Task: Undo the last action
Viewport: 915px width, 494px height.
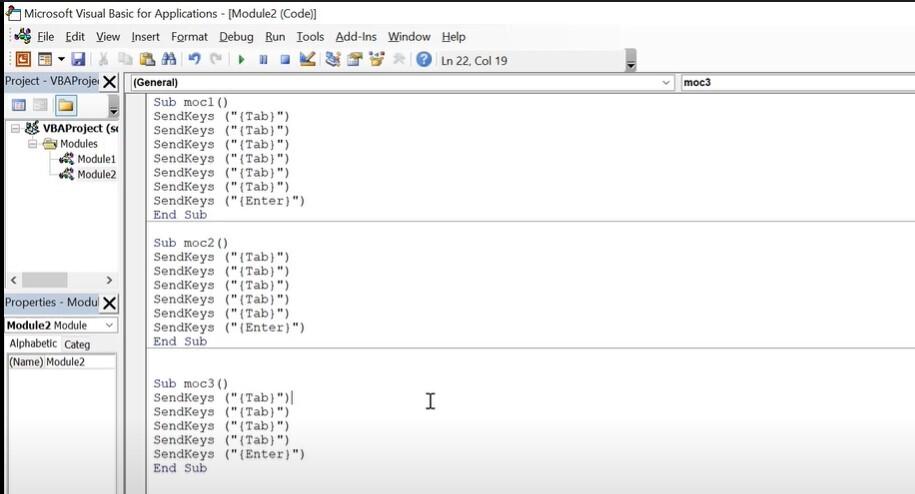Action: [x=194, y=59]
